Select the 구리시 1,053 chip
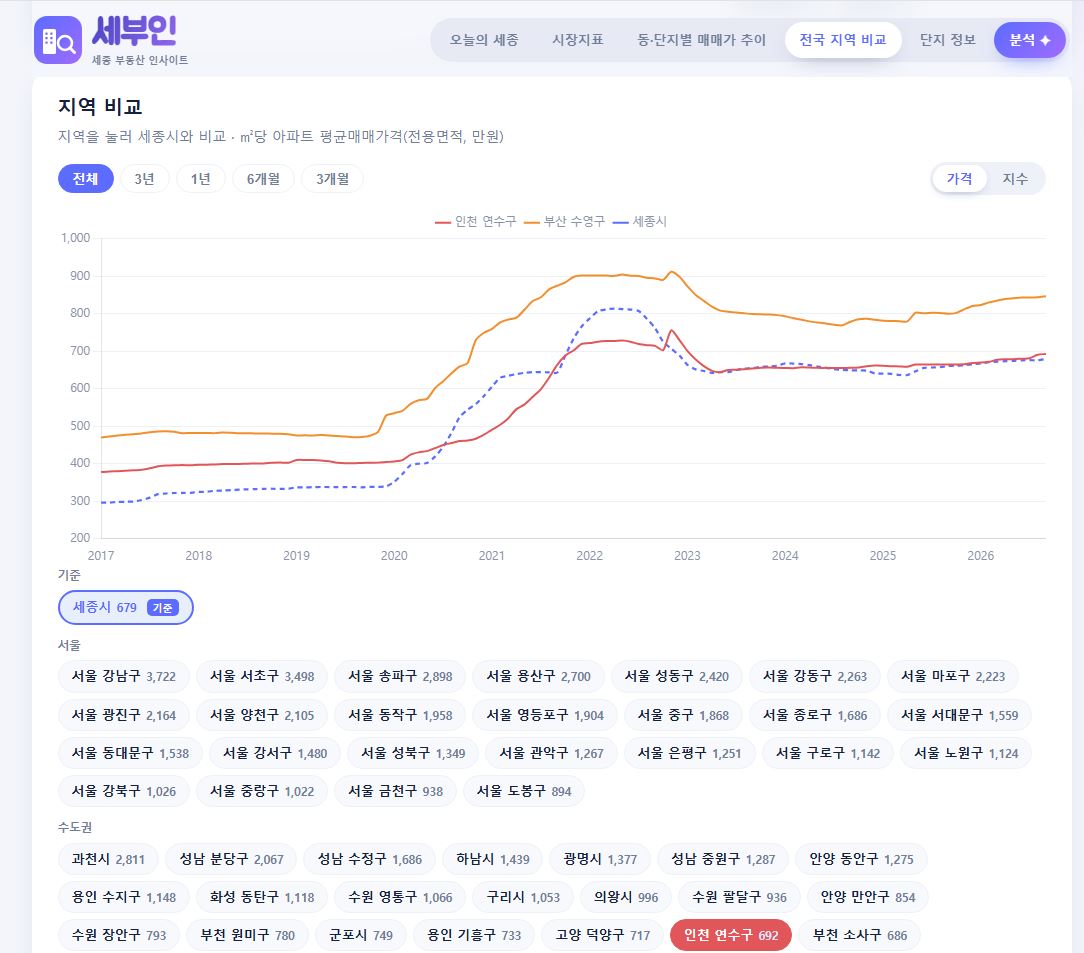Image resolution: width=1084 pixels, height=953 pixels. click(x=523, y=898)
